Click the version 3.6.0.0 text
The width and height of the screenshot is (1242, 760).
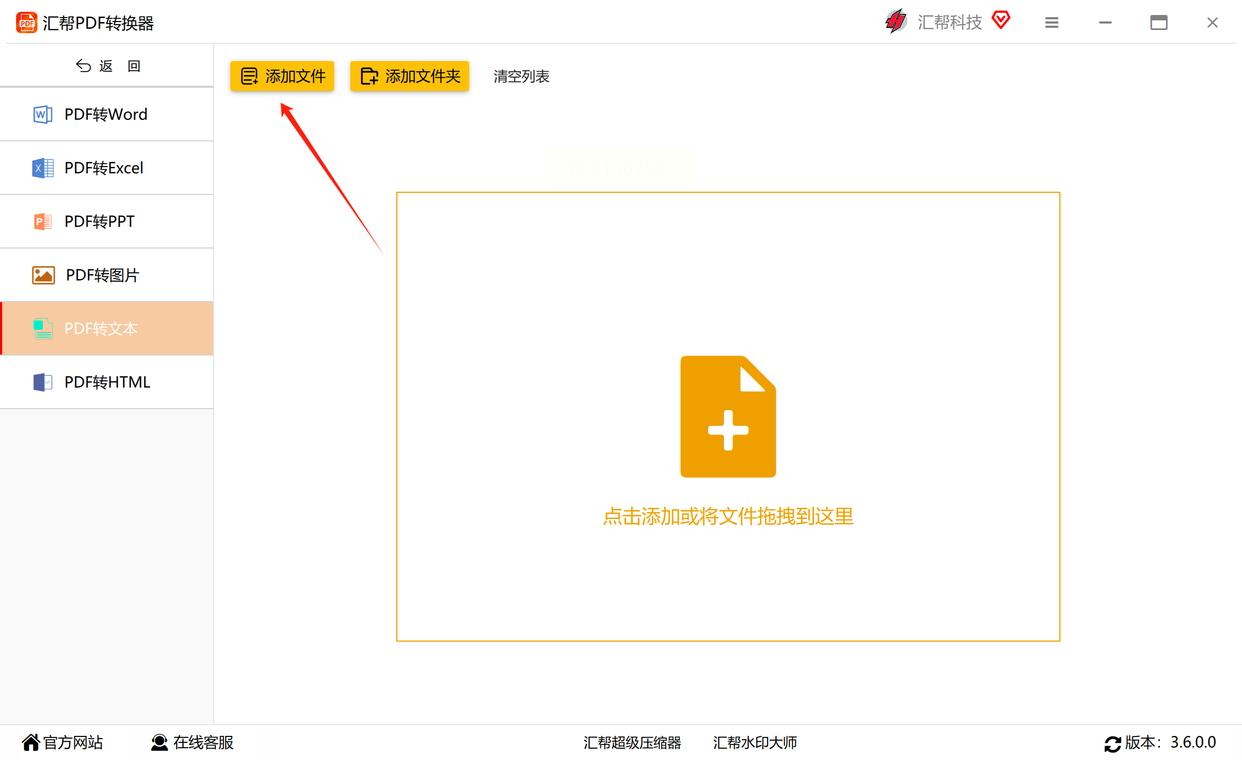point(1171,743)
